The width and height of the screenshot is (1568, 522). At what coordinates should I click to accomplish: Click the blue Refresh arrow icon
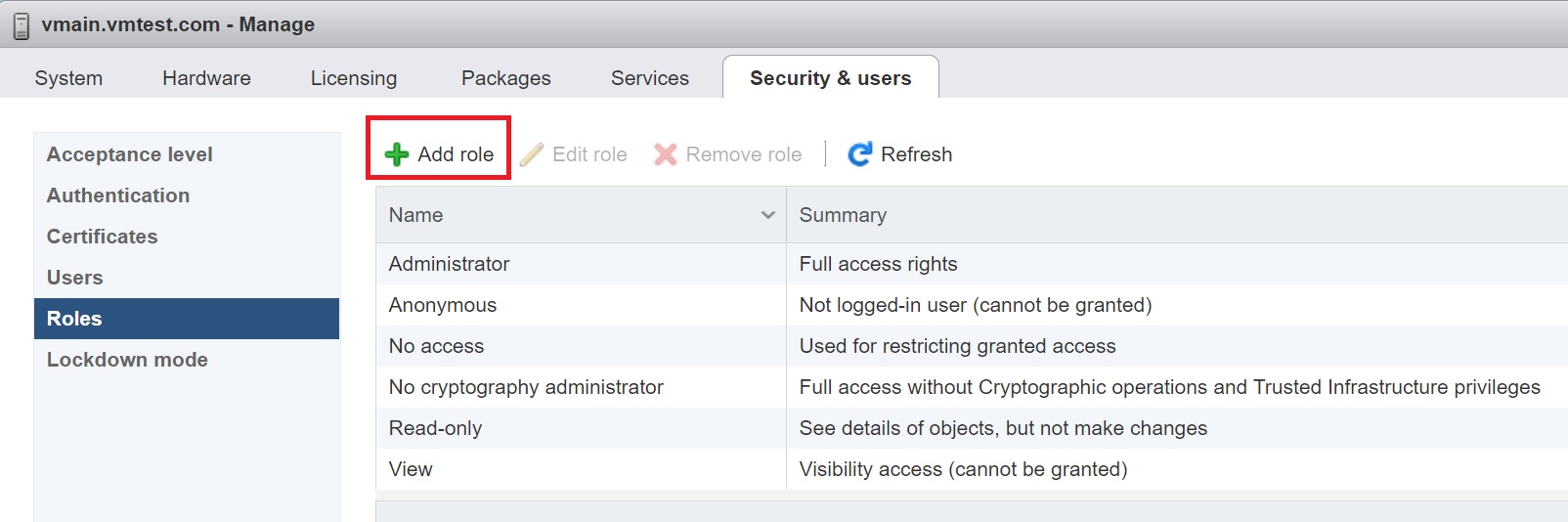[x=859, y=154]
